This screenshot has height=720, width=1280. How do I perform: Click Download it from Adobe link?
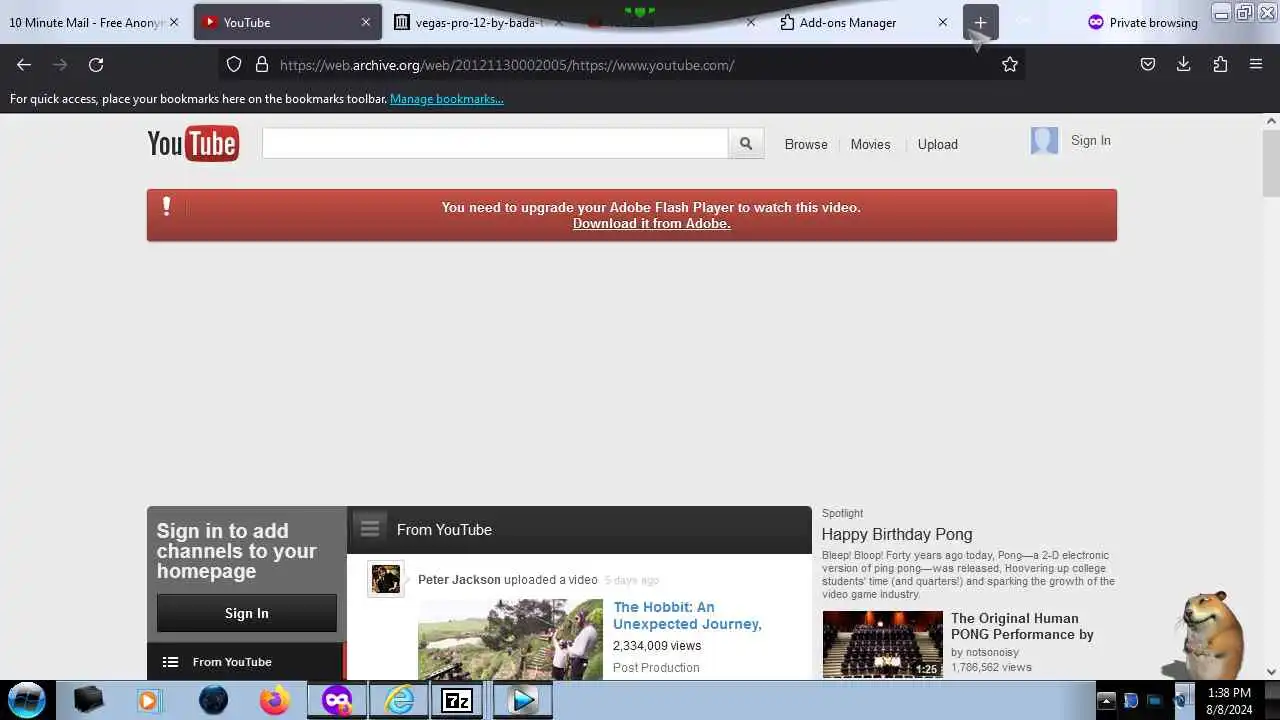pos(652,223)
